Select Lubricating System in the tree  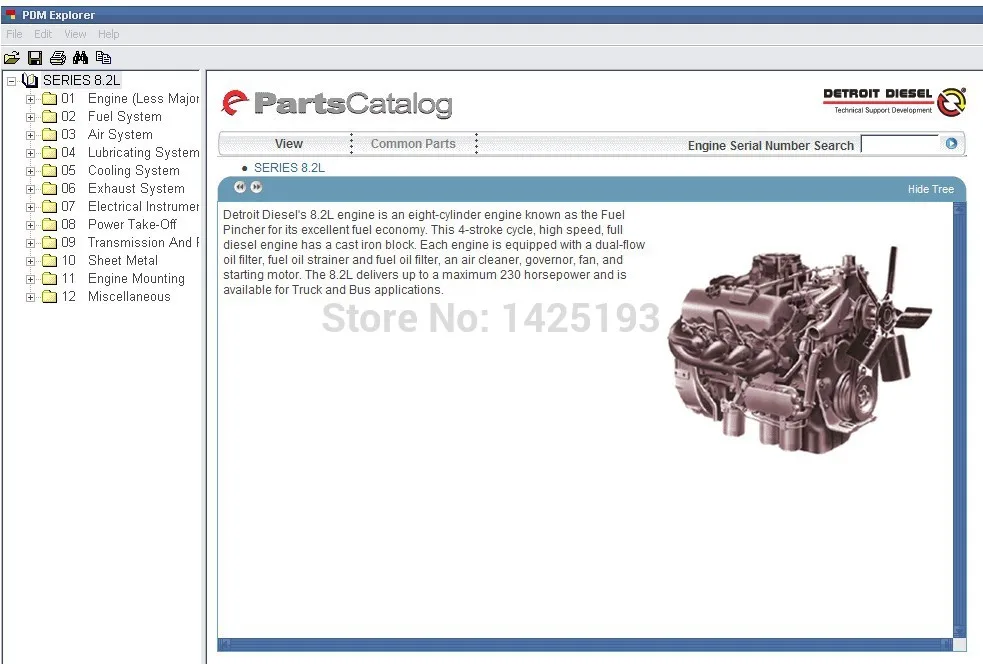tap(144, 152)
